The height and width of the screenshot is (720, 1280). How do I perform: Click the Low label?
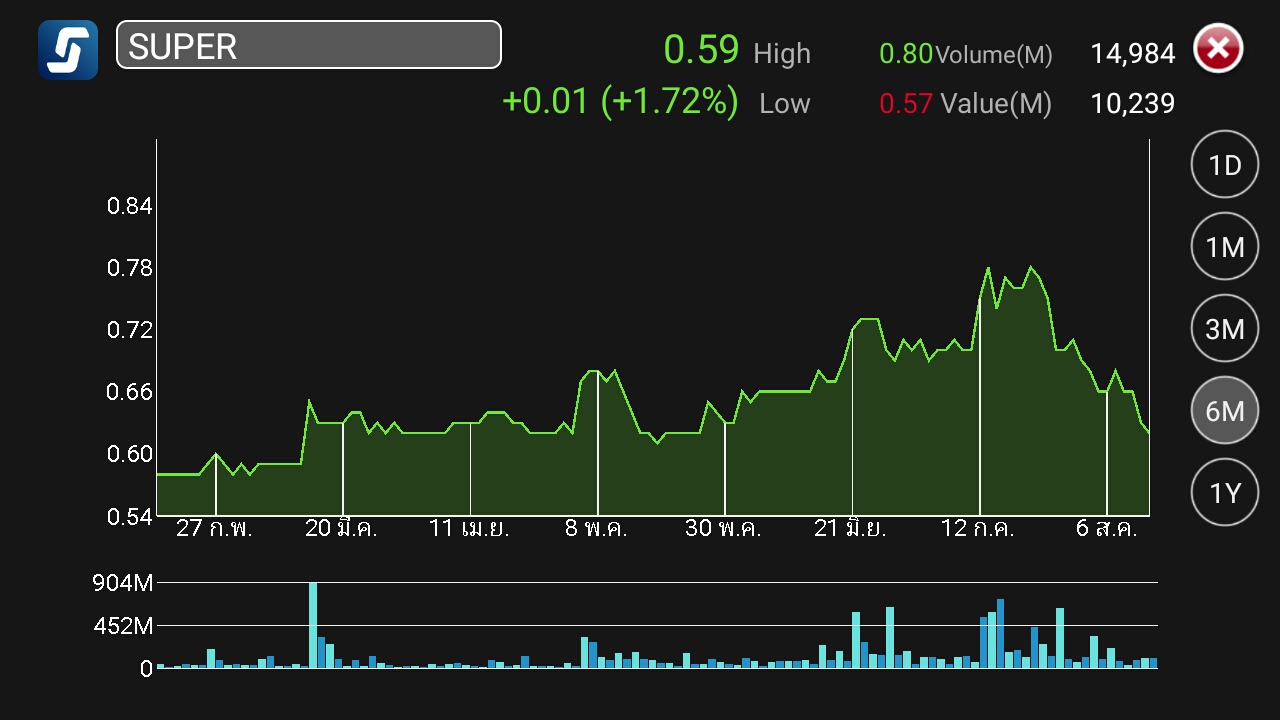tap(785, 103)
